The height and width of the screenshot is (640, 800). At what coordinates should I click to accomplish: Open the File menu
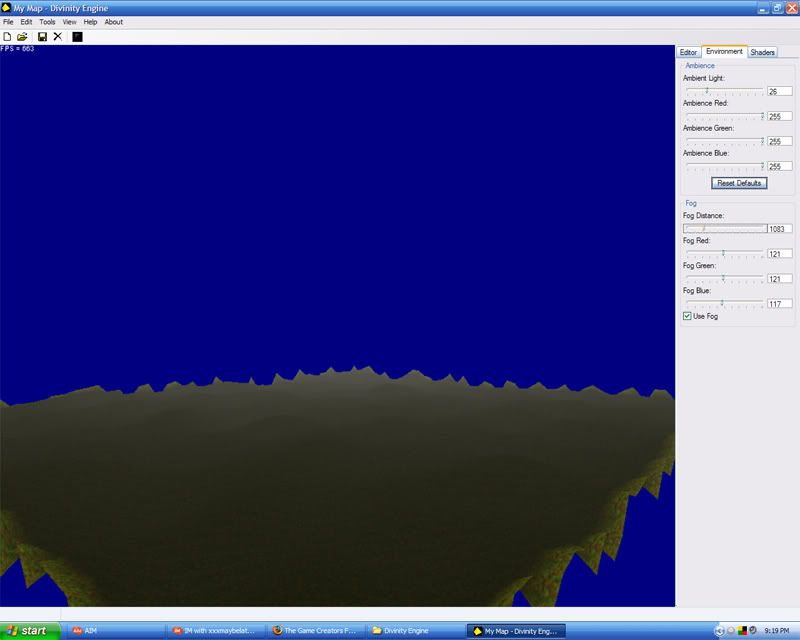[x=8, y=21]
